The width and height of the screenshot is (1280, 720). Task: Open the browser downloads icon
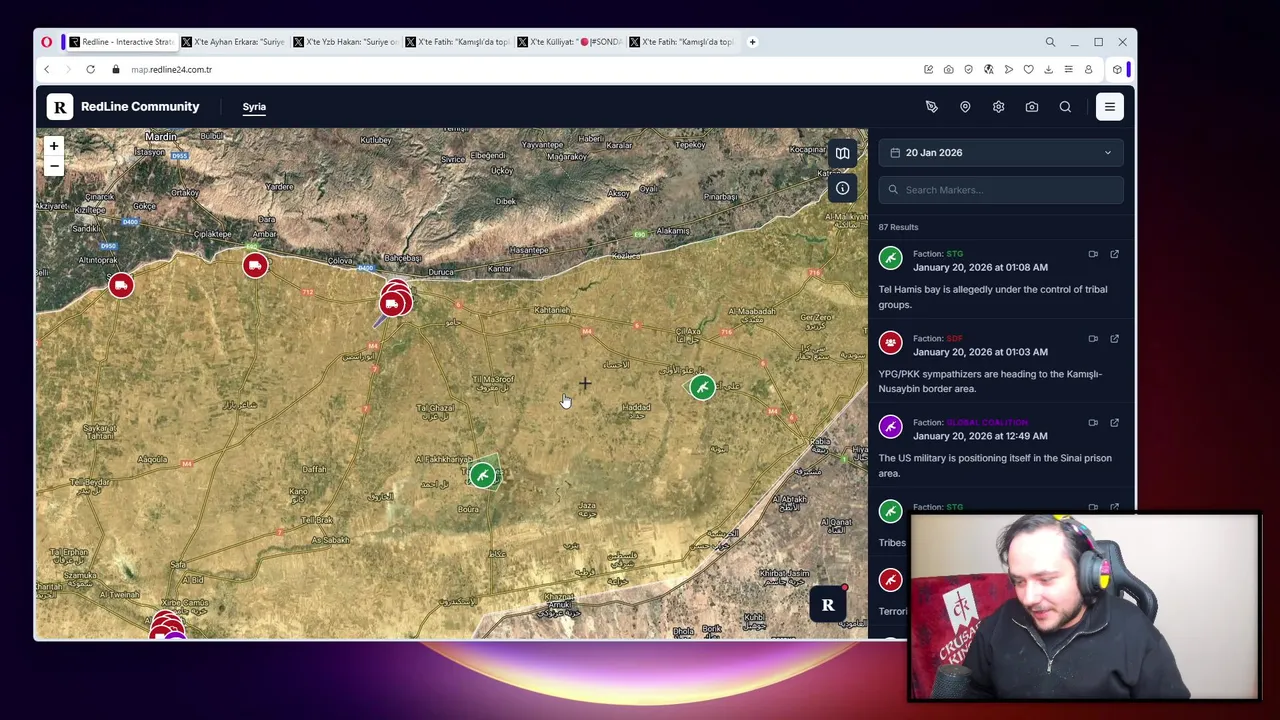pyautogui.click(x=1048, y=70)
